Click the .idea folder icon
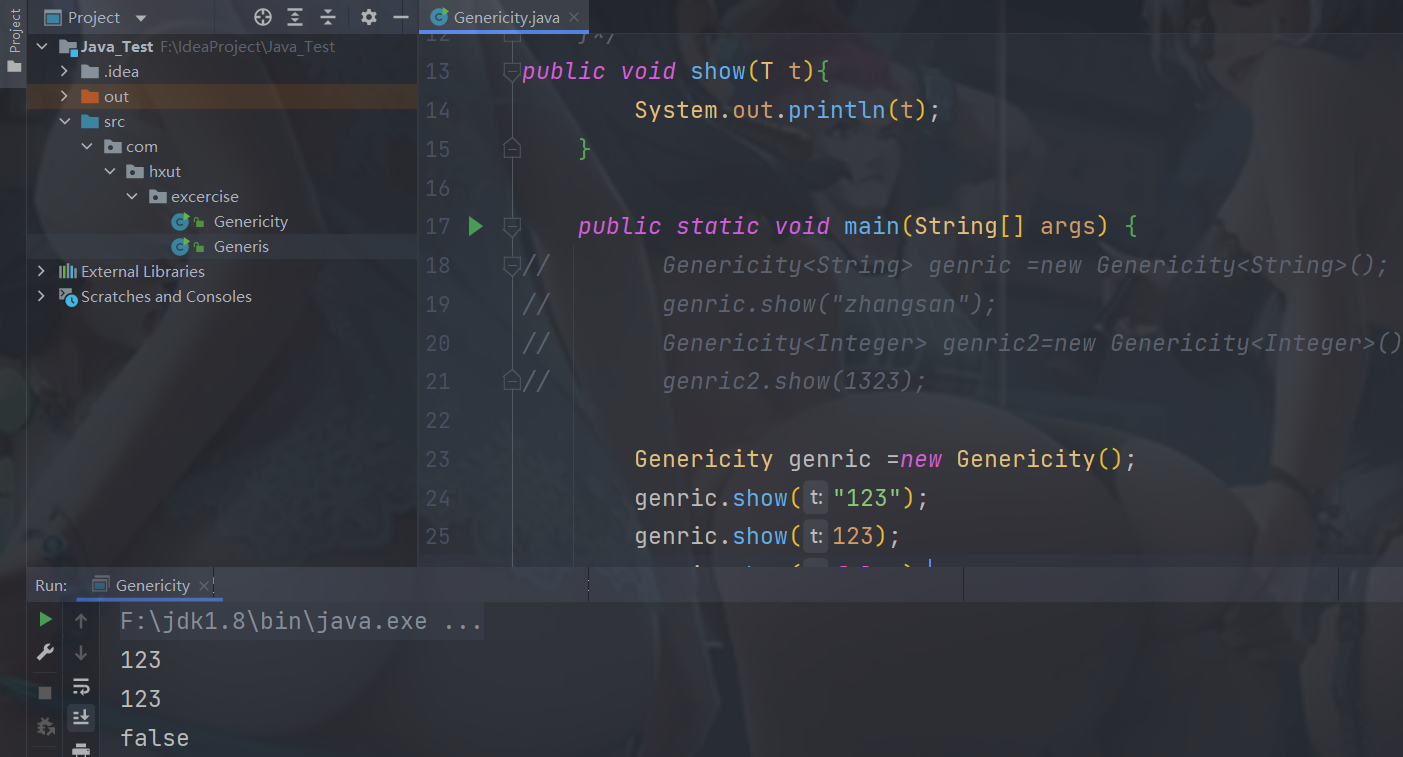This screenshot has height=757, width=1403. [89, 72]
